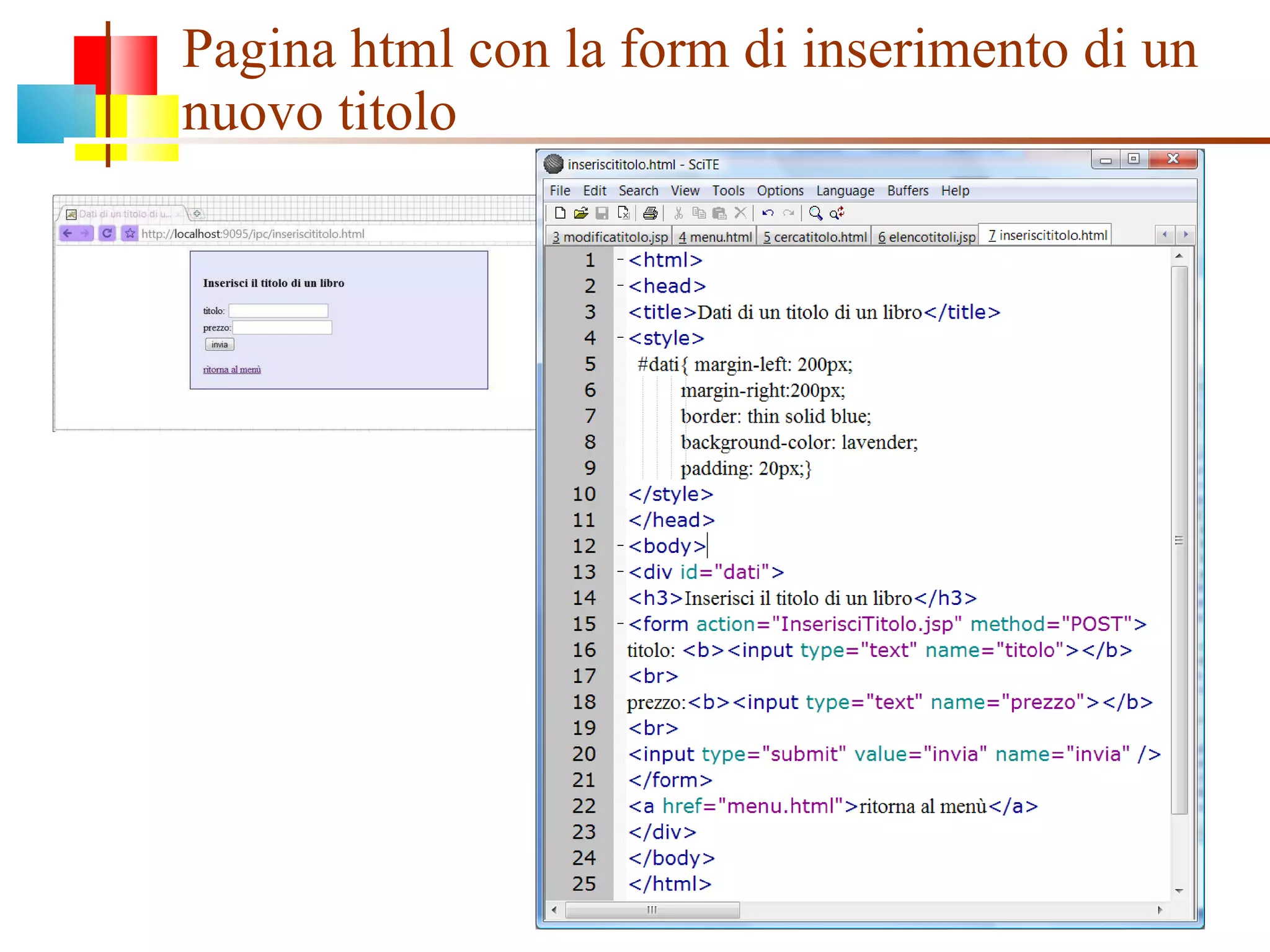This screenshot has width=1270, height=952.
Task: Click line number 15 in the margin
Action: point(584,624)
